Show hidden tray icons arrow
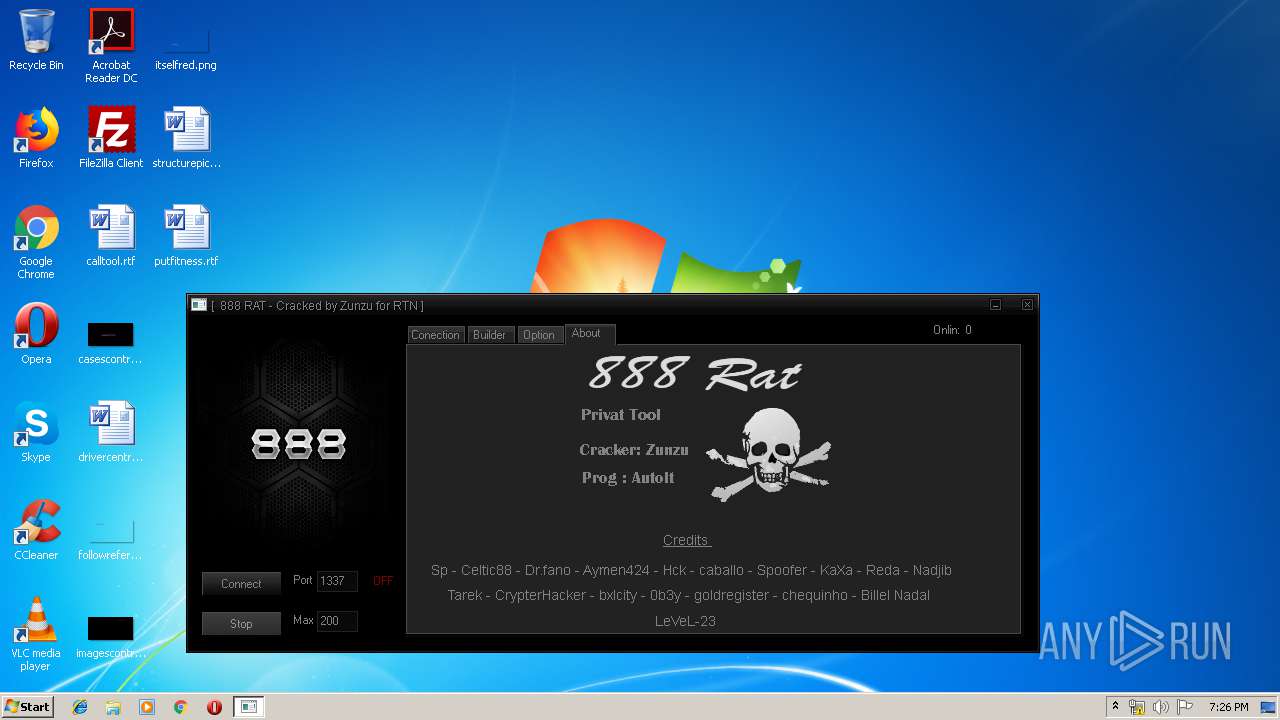 tap(1115, 707)
